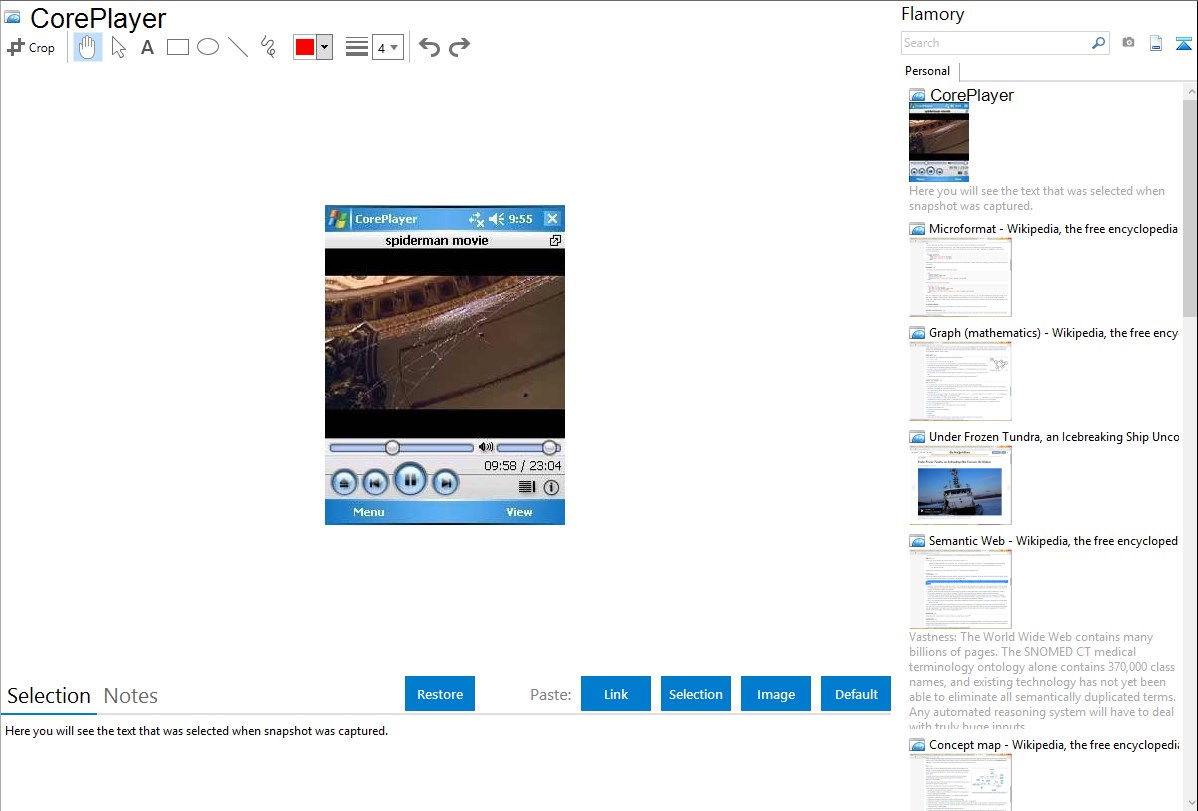
Task: Click the line thickness icon
Action: point(357,47)
